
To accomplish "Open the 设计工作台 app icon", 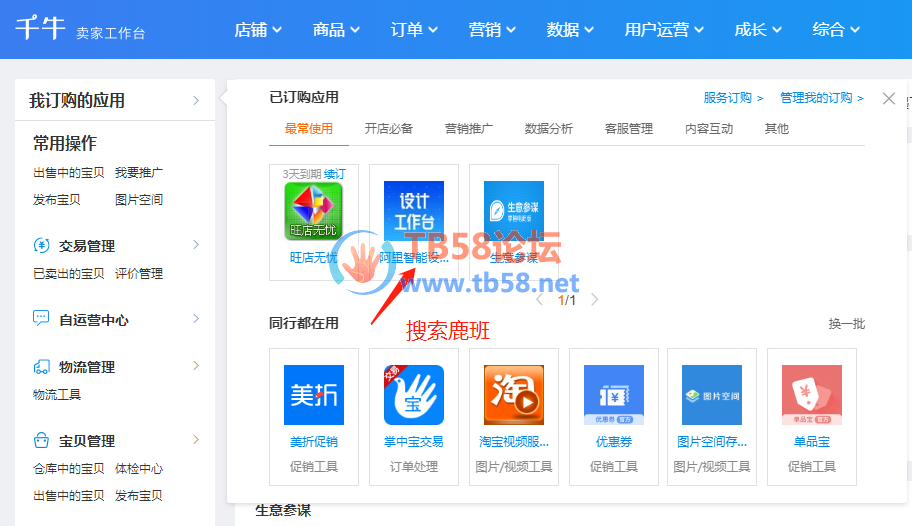I will click(x=414, y=211).
